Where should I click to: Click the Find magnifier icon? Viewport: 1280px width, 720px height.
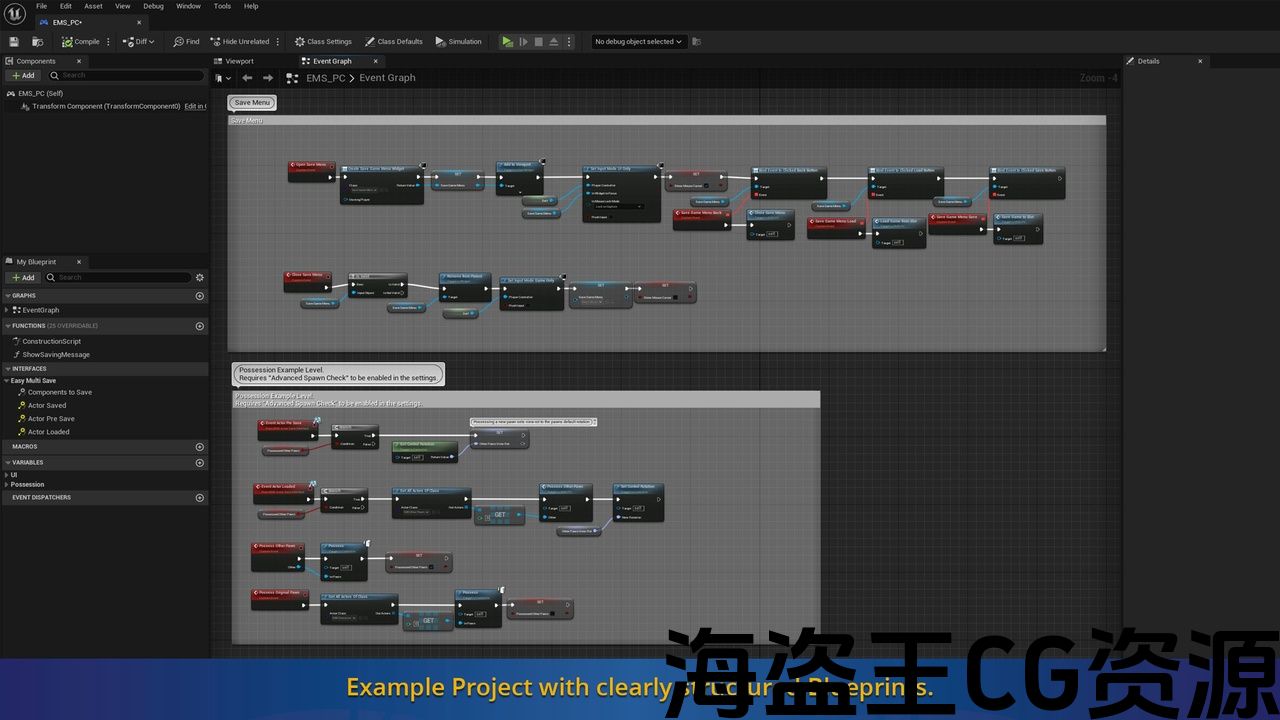pyautogui.click(x=179, y=42)
